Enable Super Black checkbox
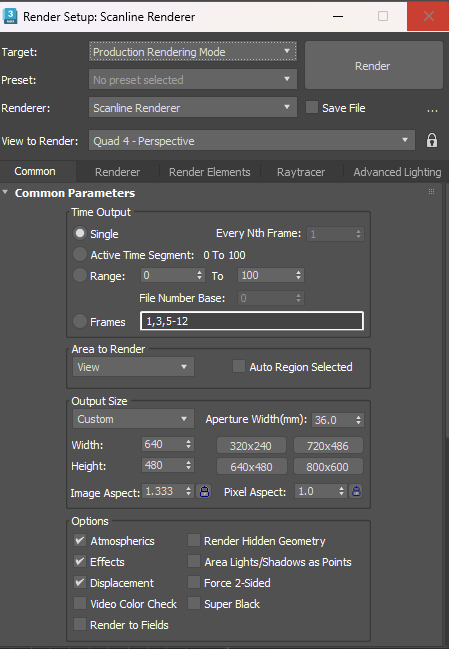 [x=194, y=603]
